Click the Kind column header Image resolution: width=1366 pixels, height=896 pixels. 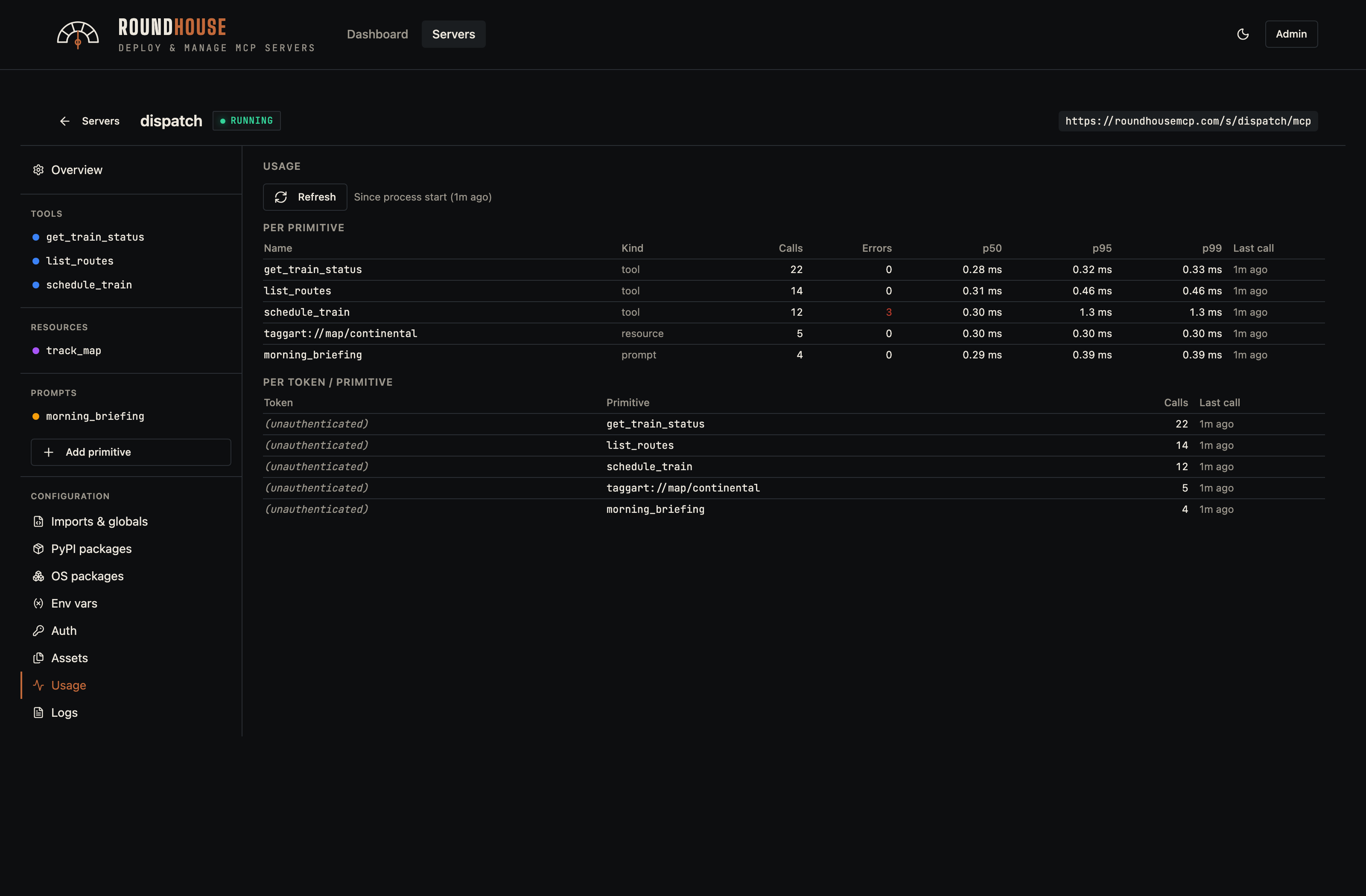632,248
